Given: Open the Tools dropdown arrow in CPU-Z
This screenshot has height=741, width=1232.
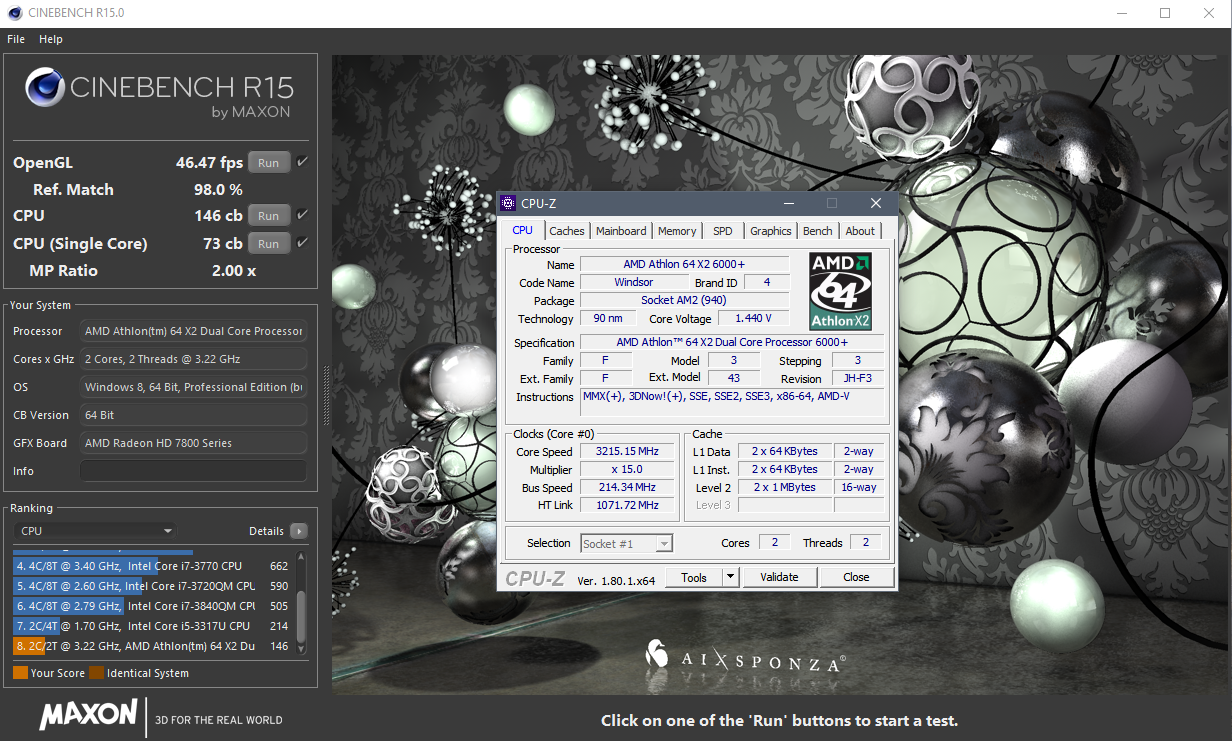Looking at the screenshot, I should click(x=730, y=577).
